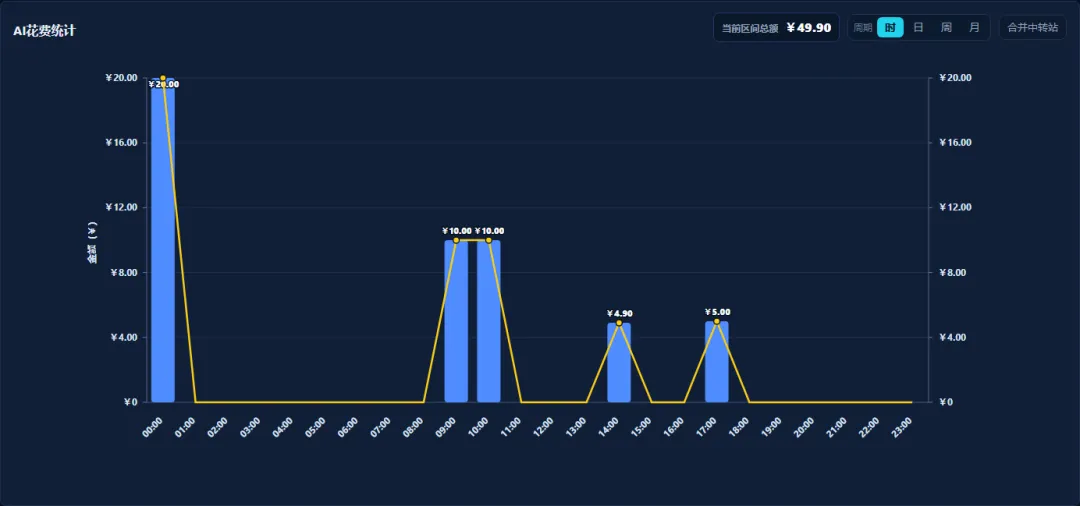This screenshot has width=1080, height=506.
Task: Click the yellow line point at 00:00
Action: [x=163, y=78]
